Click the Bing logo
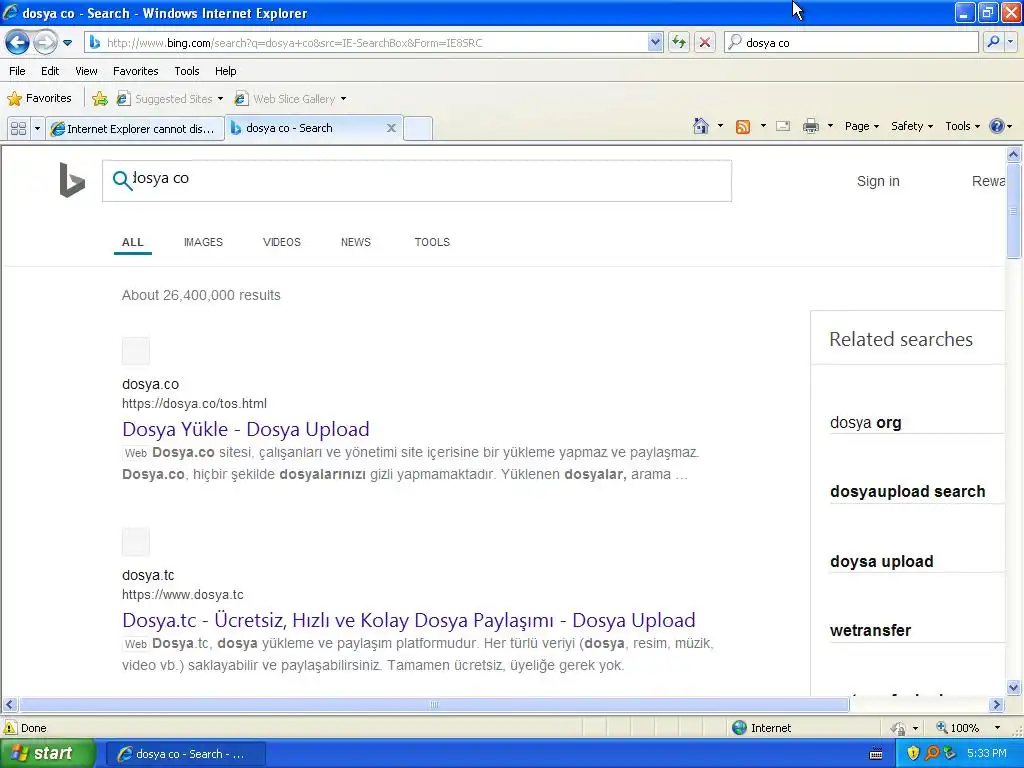Viewport: 1024px width, 768px height. [x=72, y=180]
